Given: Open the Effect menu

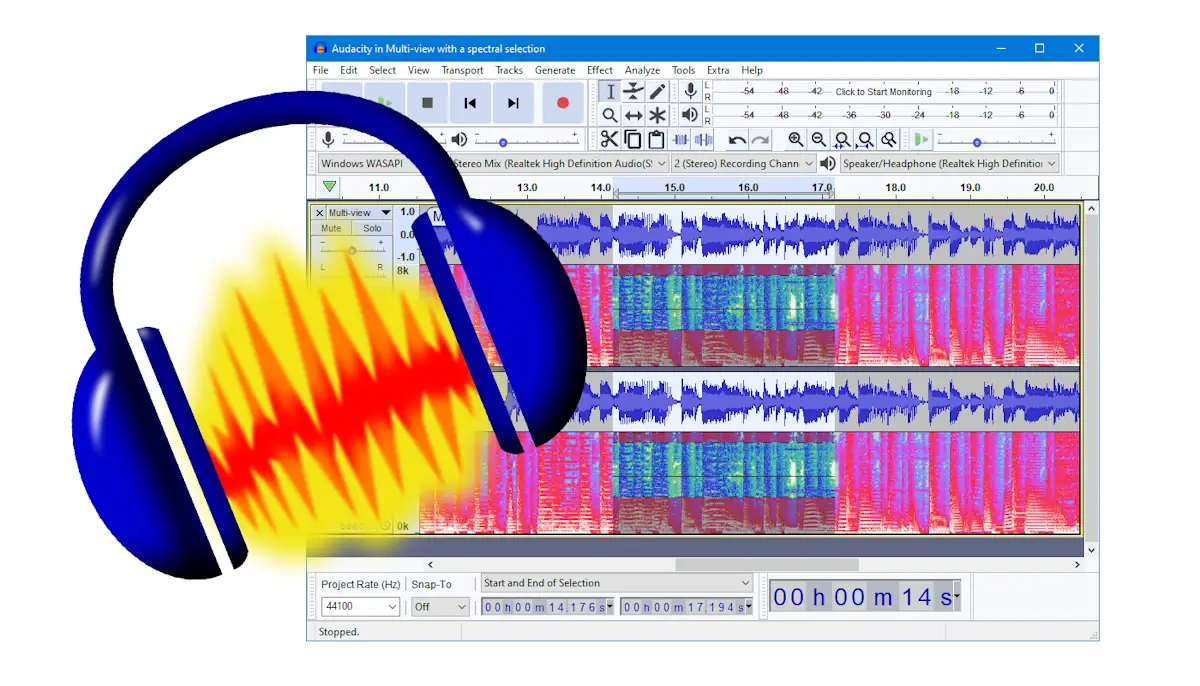Looking at the screenshot, I should (x=599, y=70).
